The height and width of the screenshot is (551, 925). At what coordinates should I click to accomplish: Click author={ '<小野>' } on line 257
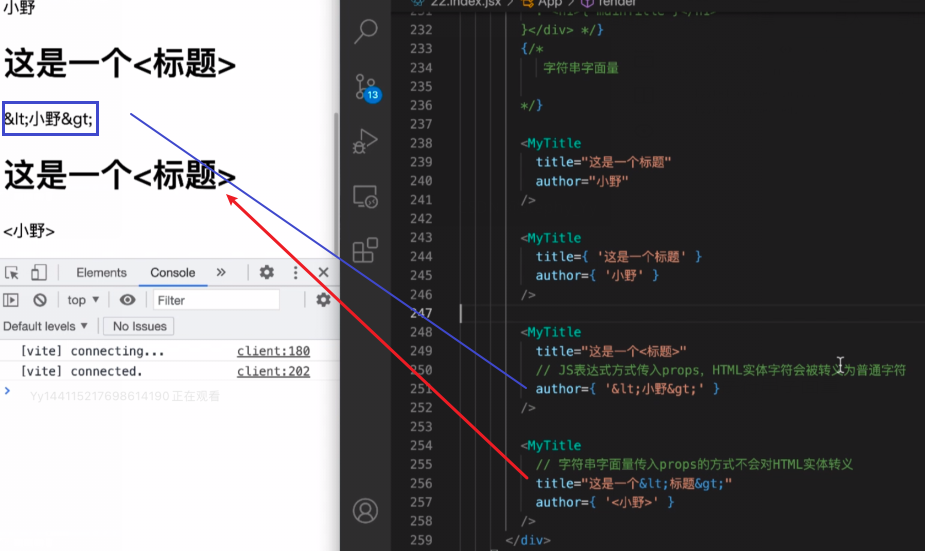click(x=605, y=502)
